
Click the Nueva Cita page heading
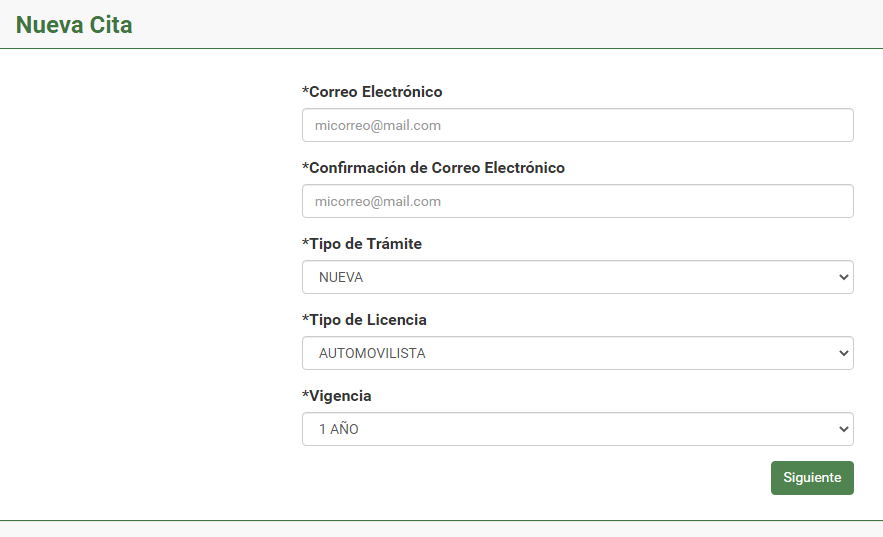coord(75,25)
